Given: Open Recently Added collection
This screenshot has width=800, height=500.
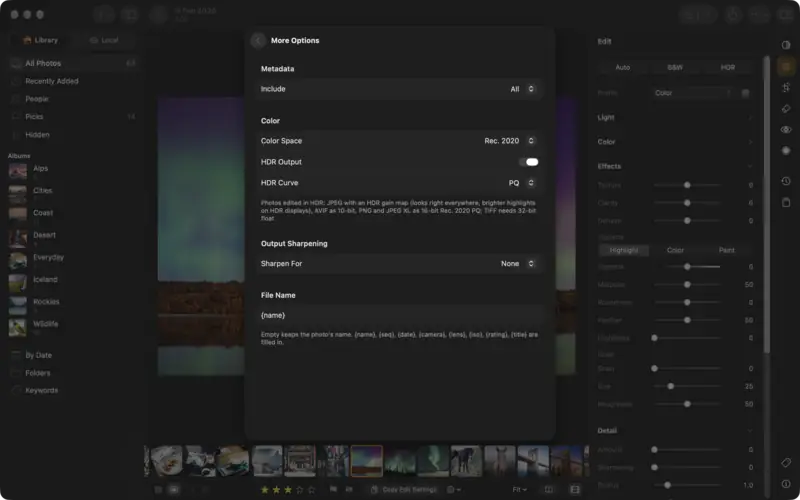Looking at the screenshot, I should coord(73,81).
